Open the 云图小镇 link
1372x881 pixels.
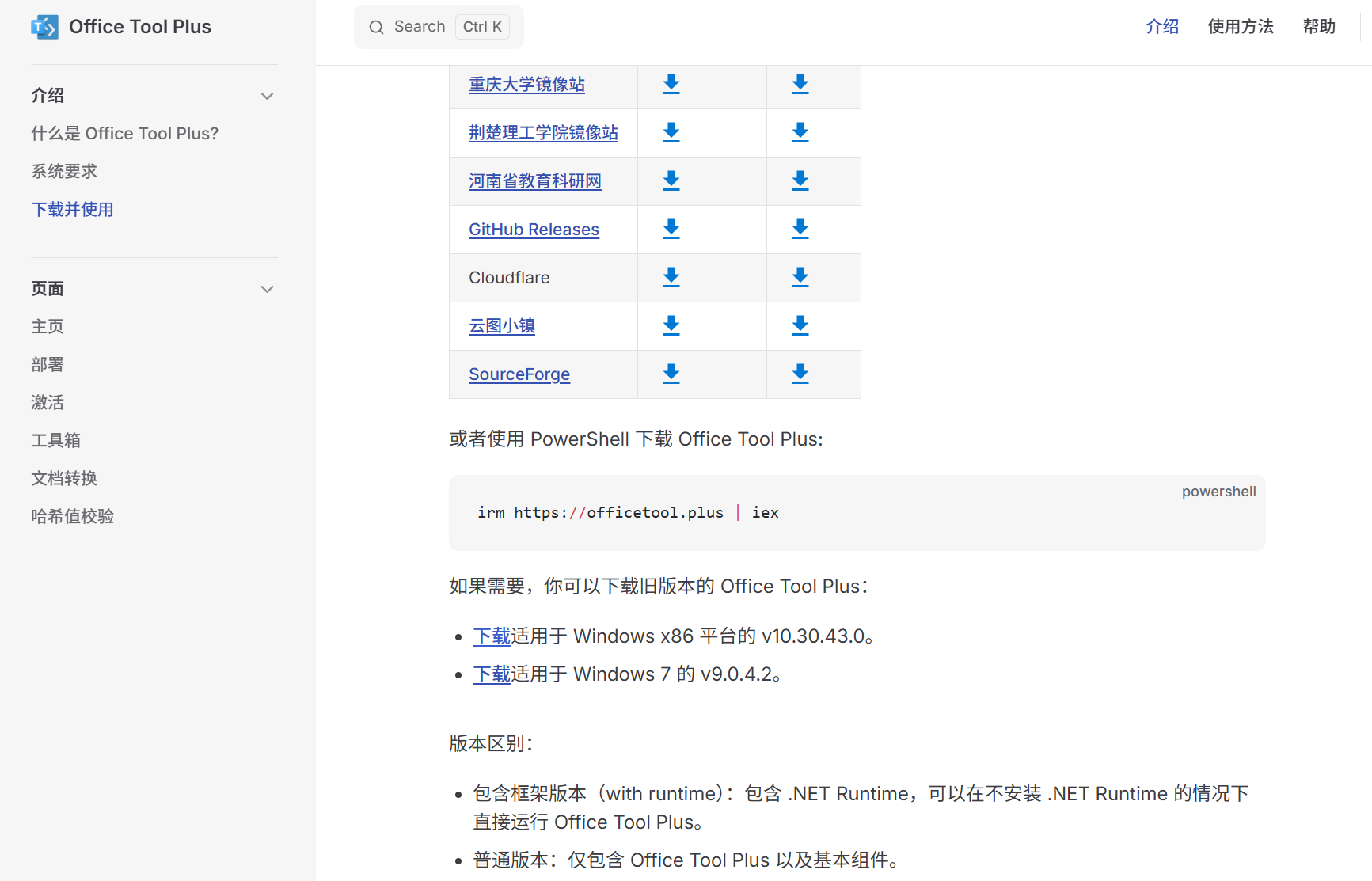tap(502, 326)
